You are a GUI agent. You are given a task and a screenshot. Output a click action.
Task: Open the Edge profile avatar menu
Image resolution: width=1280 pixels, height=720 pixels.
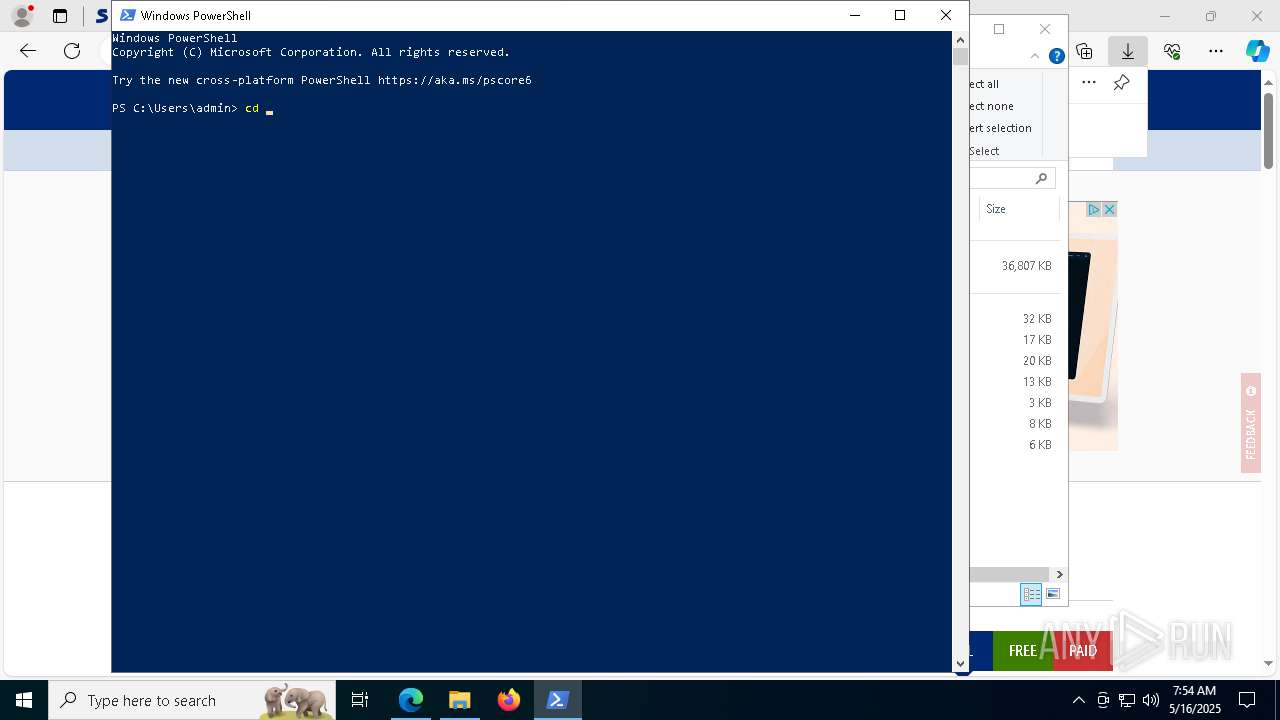pos(21,16)
